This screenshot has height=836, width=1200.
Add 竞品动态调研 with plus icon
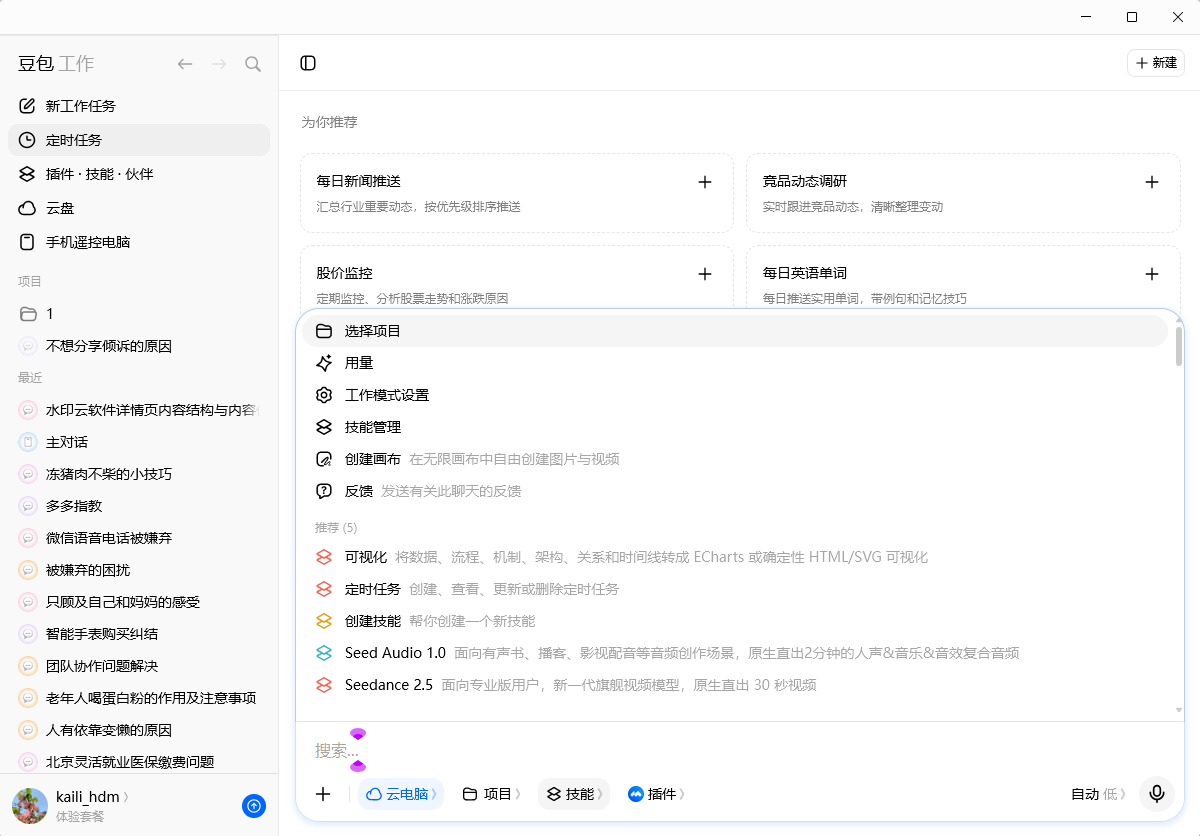pyautogui.click(x=1152, y=182)
